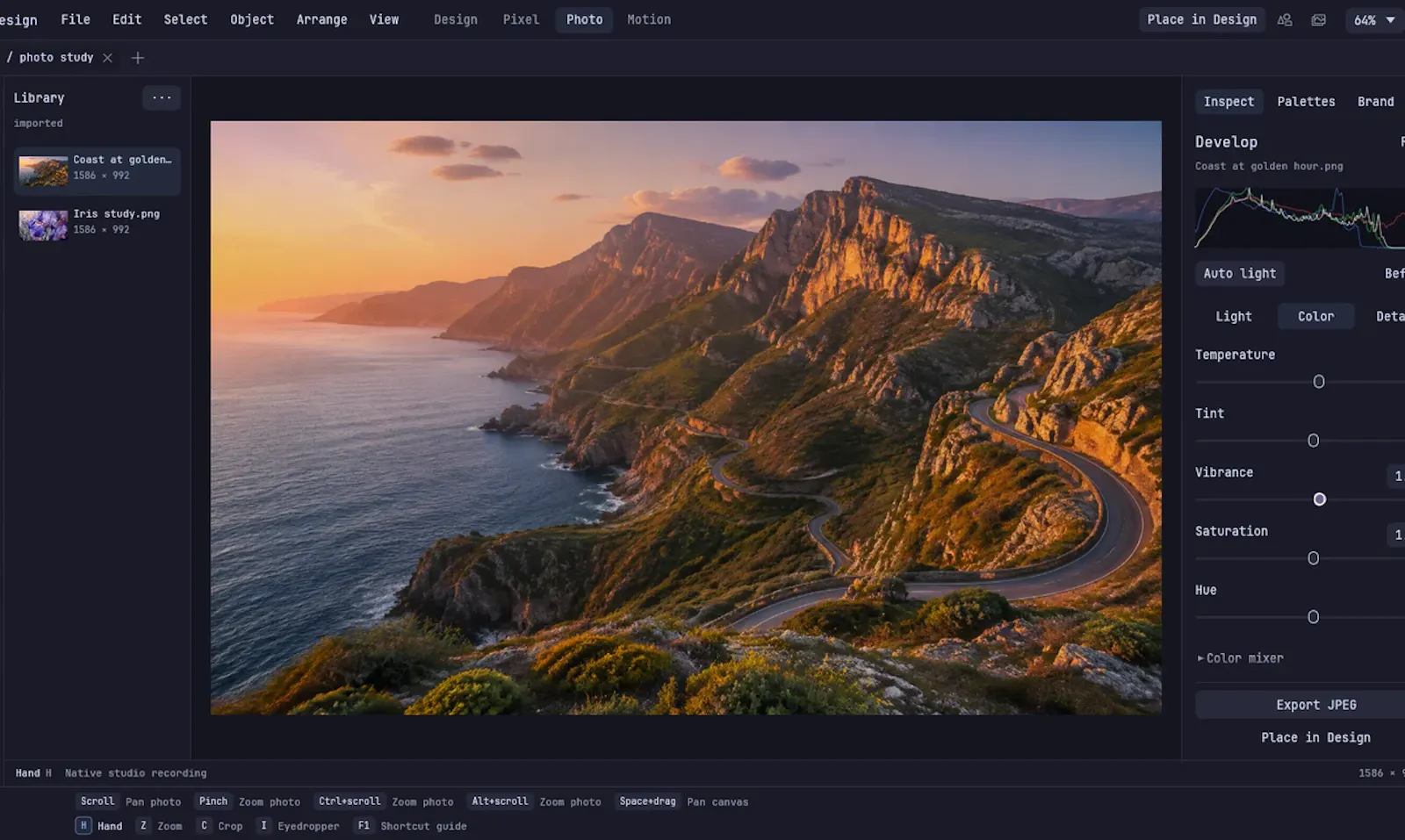This screenshot has width=1405, height=840.
Task: Open the File menu
Action: [76, 19]
